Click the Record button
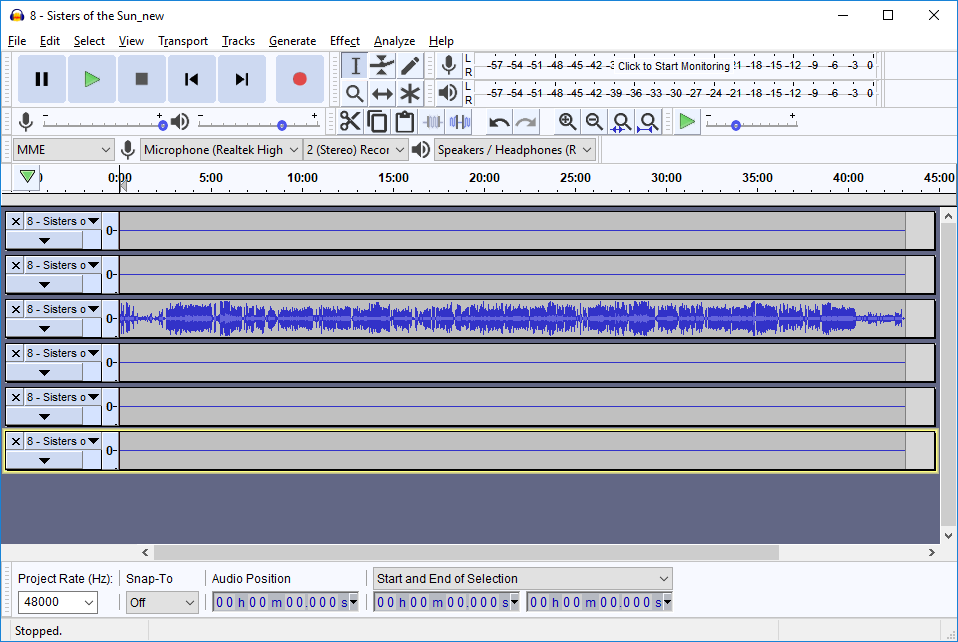Viewport: 958px width, 642px height. click(299, 79)
